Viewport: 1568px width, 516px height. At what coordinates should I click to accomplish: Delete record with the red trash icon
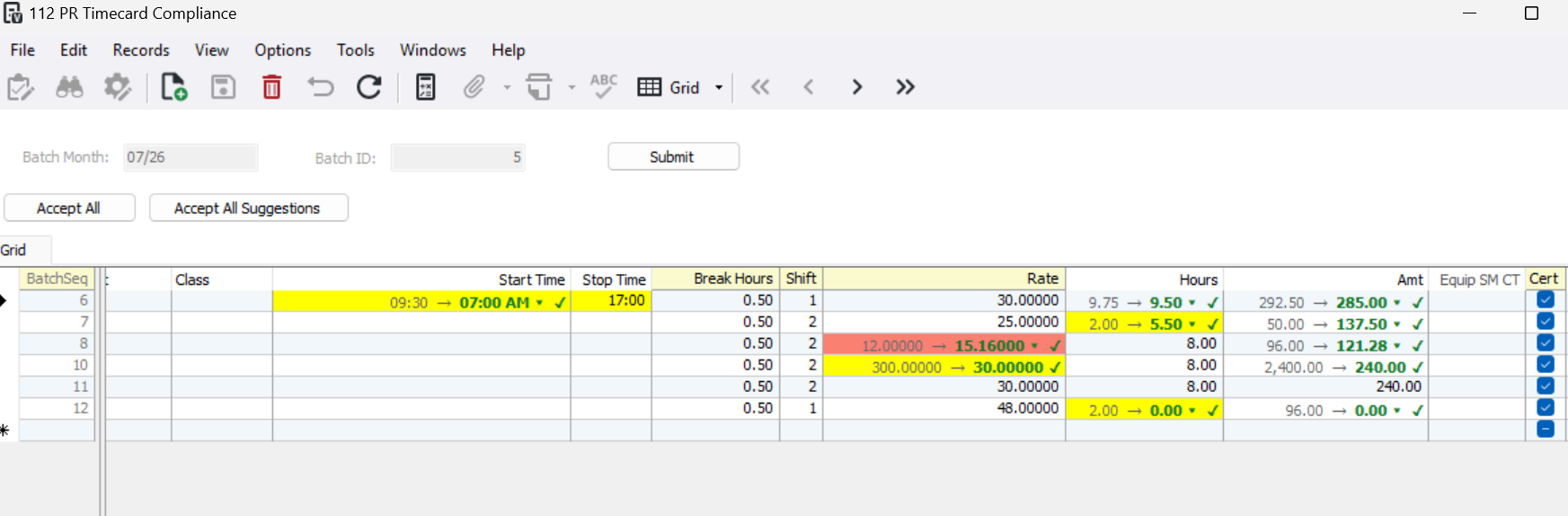pyautogui.click(x=271, y=87)
